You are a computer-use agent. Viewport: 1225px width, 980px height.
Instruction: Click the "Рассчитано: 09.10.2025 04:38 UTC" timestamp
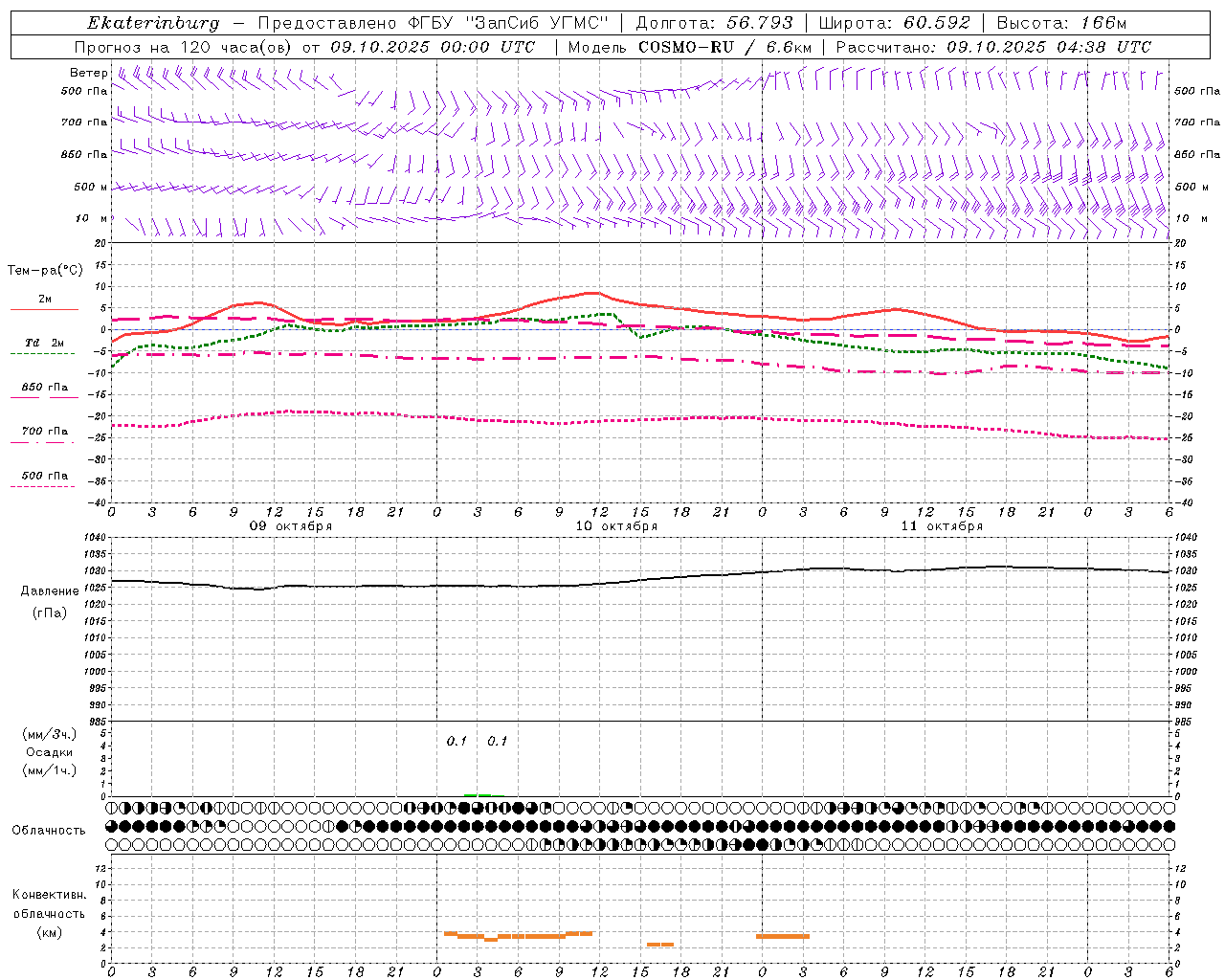(993, 47)
